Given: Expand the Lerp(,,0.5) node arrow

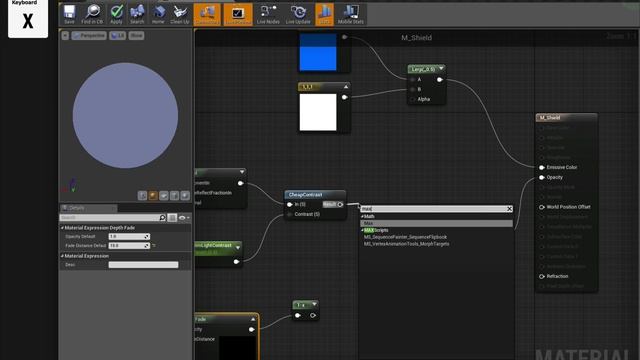Looking at the screenshot, I should [x=441, y=69].
